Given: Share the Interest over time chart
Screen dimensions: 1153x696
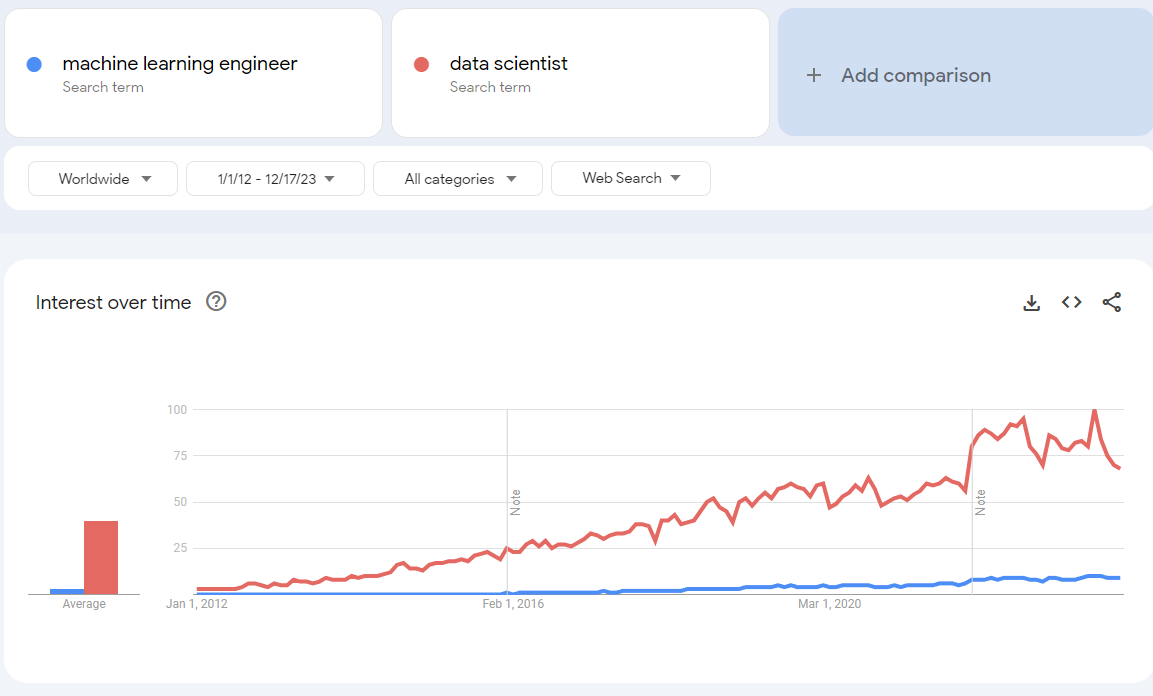Looking at the screenshot, I should pyautogui.click(x=1112, y=302).
